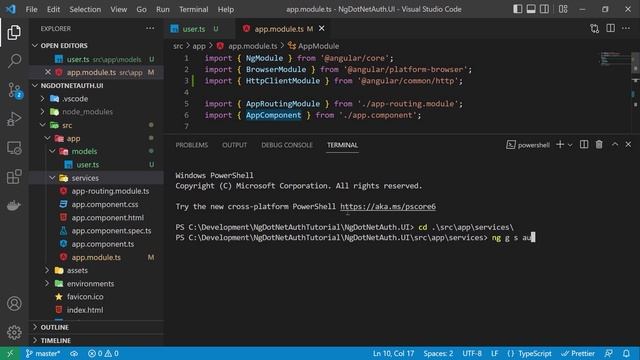The width and height of the screenshot is (640, 360).
Task: Open the File menu
Action: (x=31, y=9)
